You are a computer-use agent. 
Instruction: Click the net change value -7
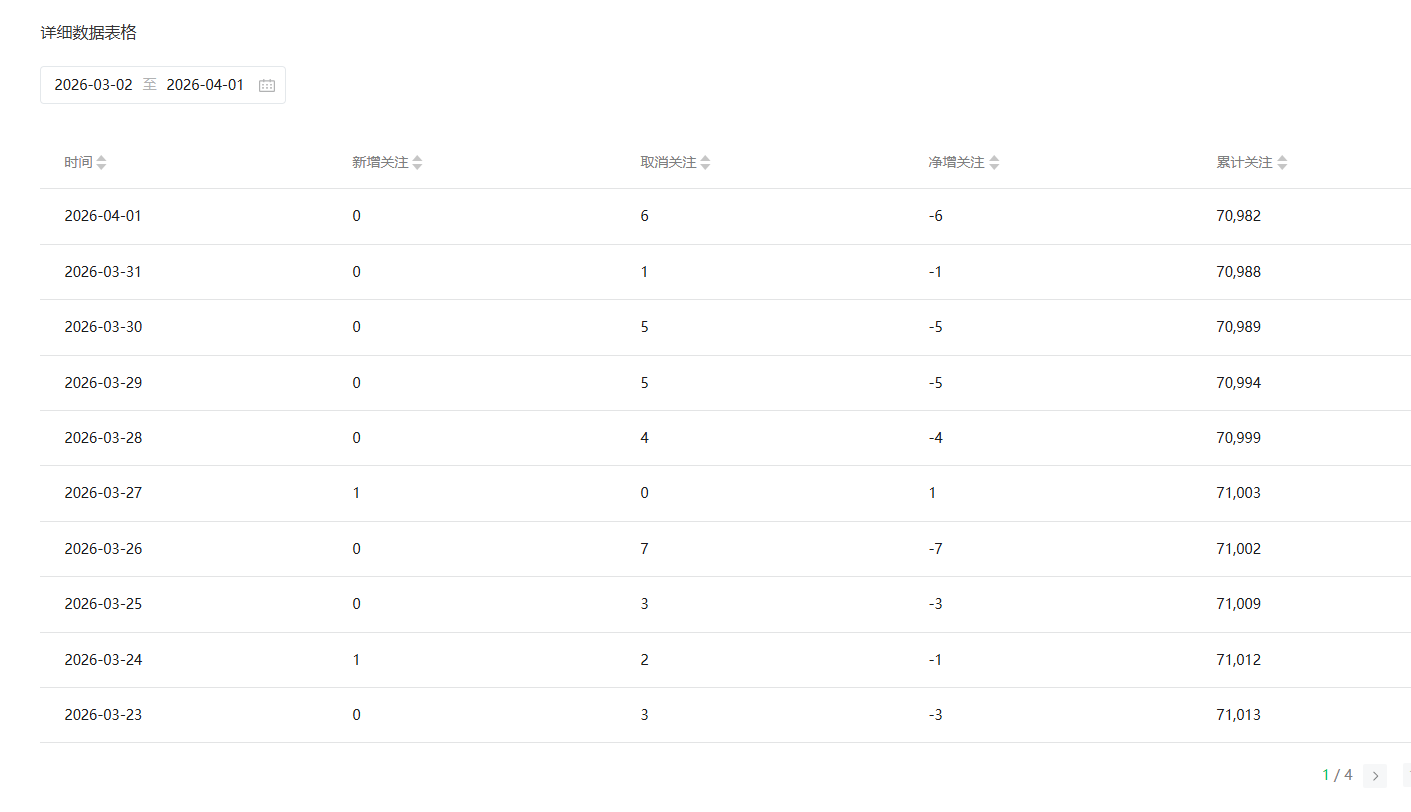click(x=935, y=549)
